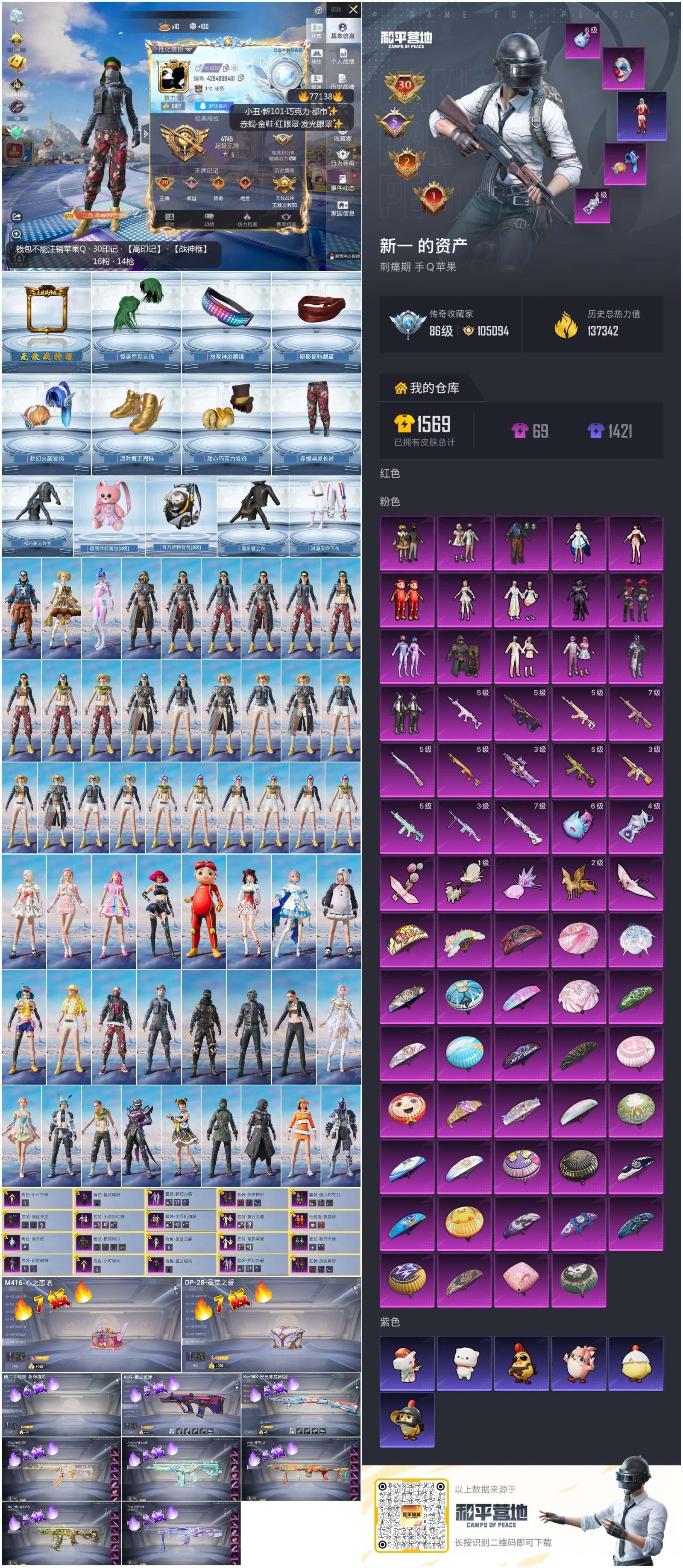The width and height of the screenshot is (683, 1568).
Task: Switch to 个人战绩 sidebar tab
Action: click(343, 57)
